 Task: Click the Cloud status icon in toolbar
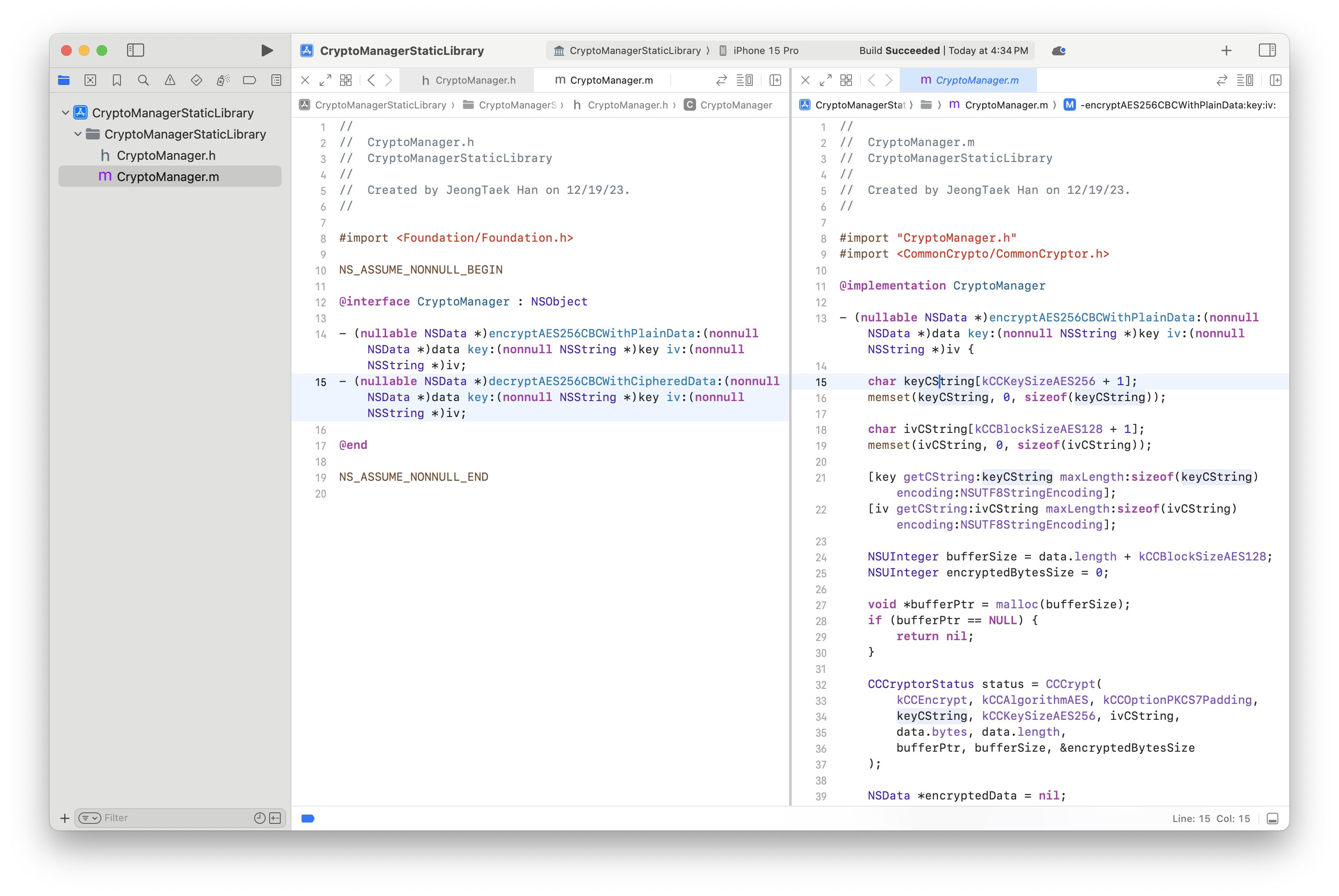1058,50
